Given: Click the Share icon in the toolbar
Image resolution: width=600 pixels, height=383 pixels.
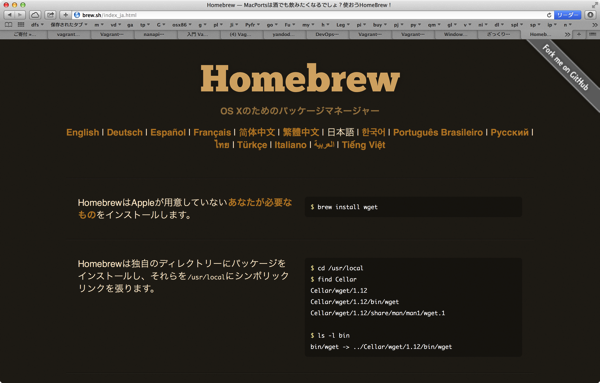Looking at the screenshot, I should click(x=50, y=15).
